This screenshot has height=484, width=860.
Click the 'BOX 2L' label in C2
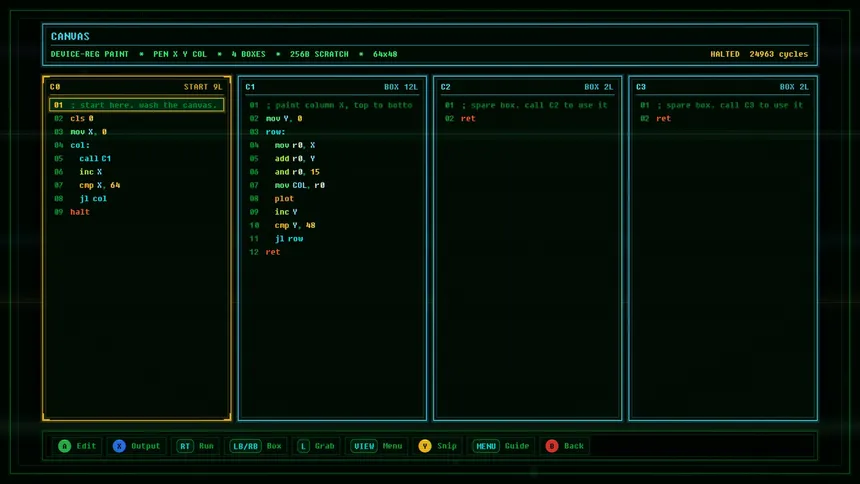pyautogui.click(x=598, y=87)
